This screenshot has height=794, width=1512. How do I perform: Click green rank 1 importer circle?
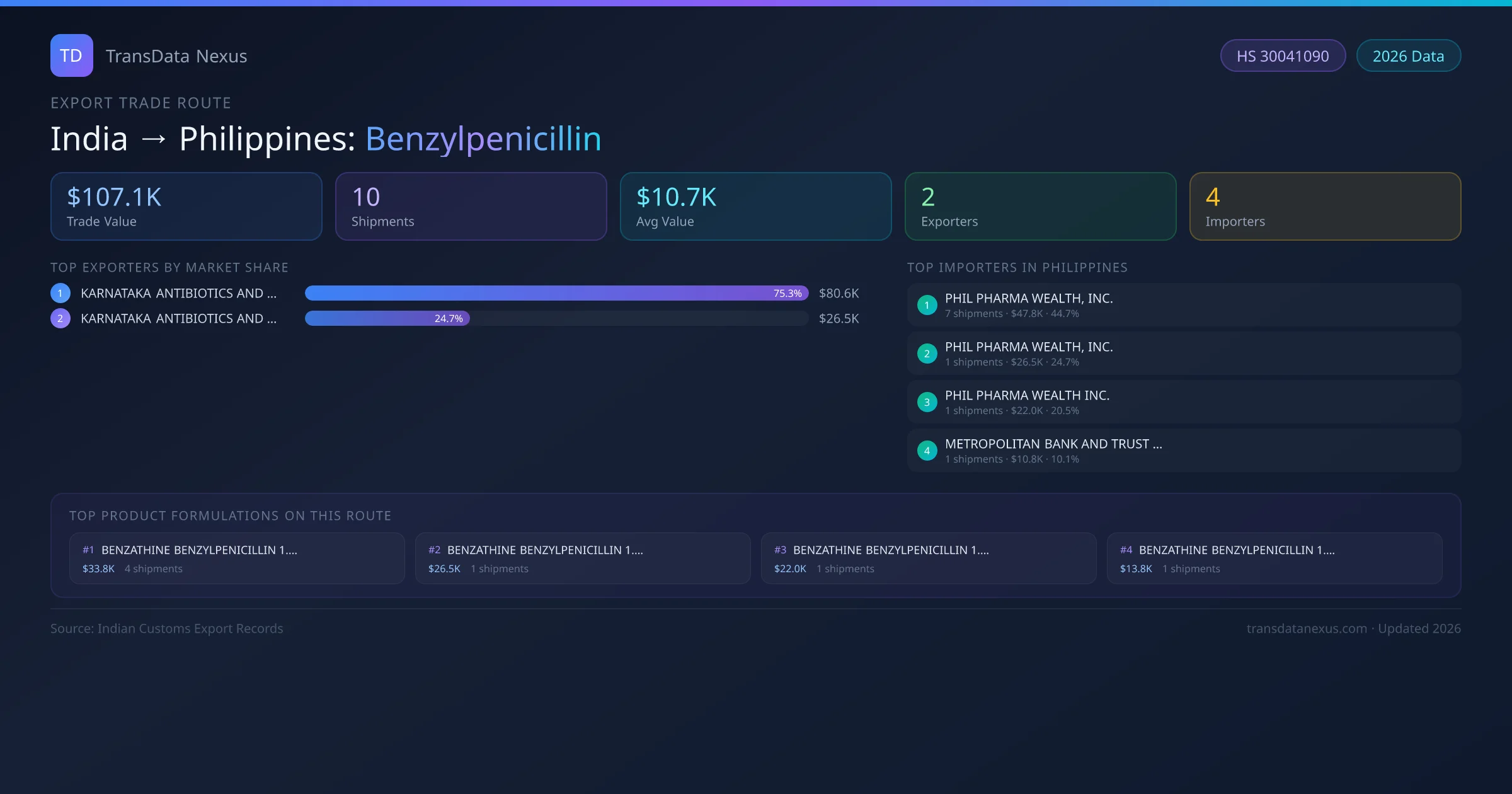(927, 305)
